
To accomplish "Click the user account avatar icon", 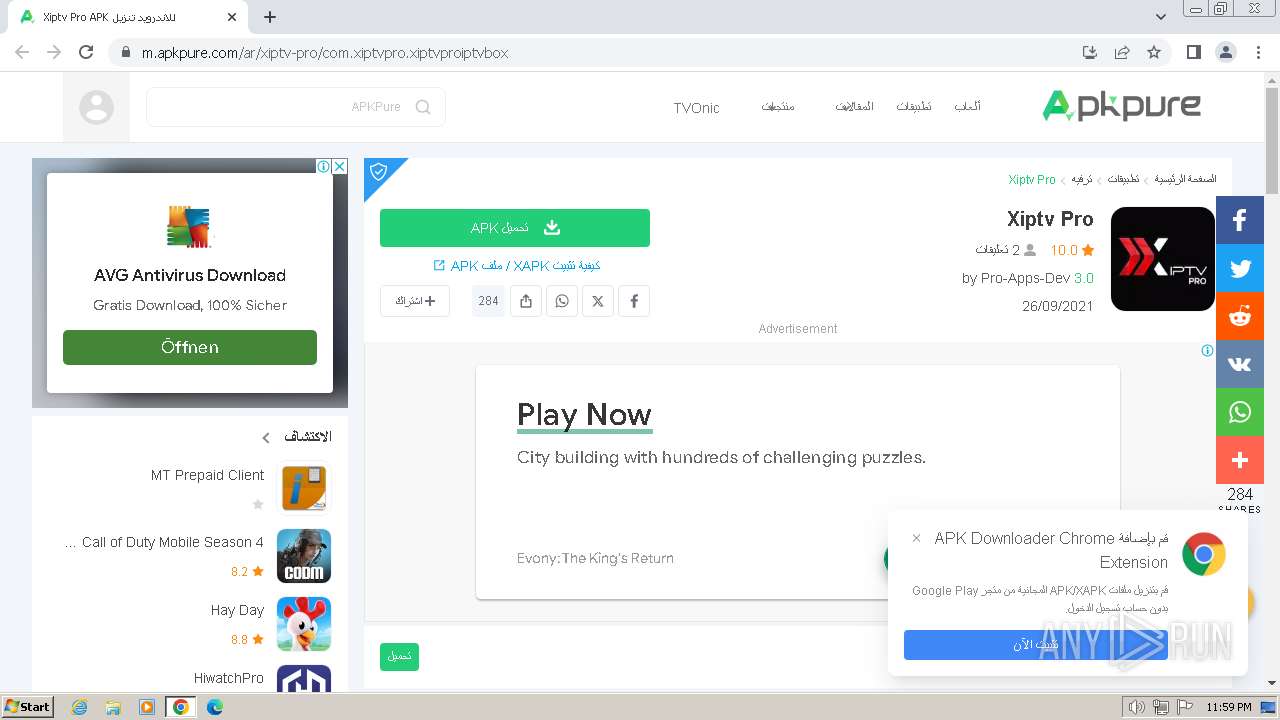I will tap(96, 107).
